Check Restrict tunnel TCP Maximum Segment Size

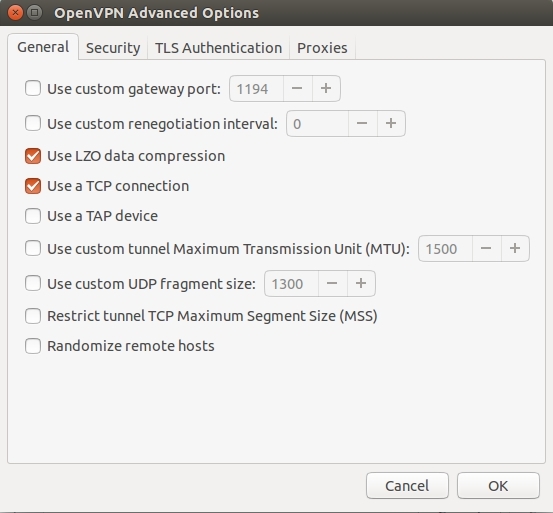(33, 316)
